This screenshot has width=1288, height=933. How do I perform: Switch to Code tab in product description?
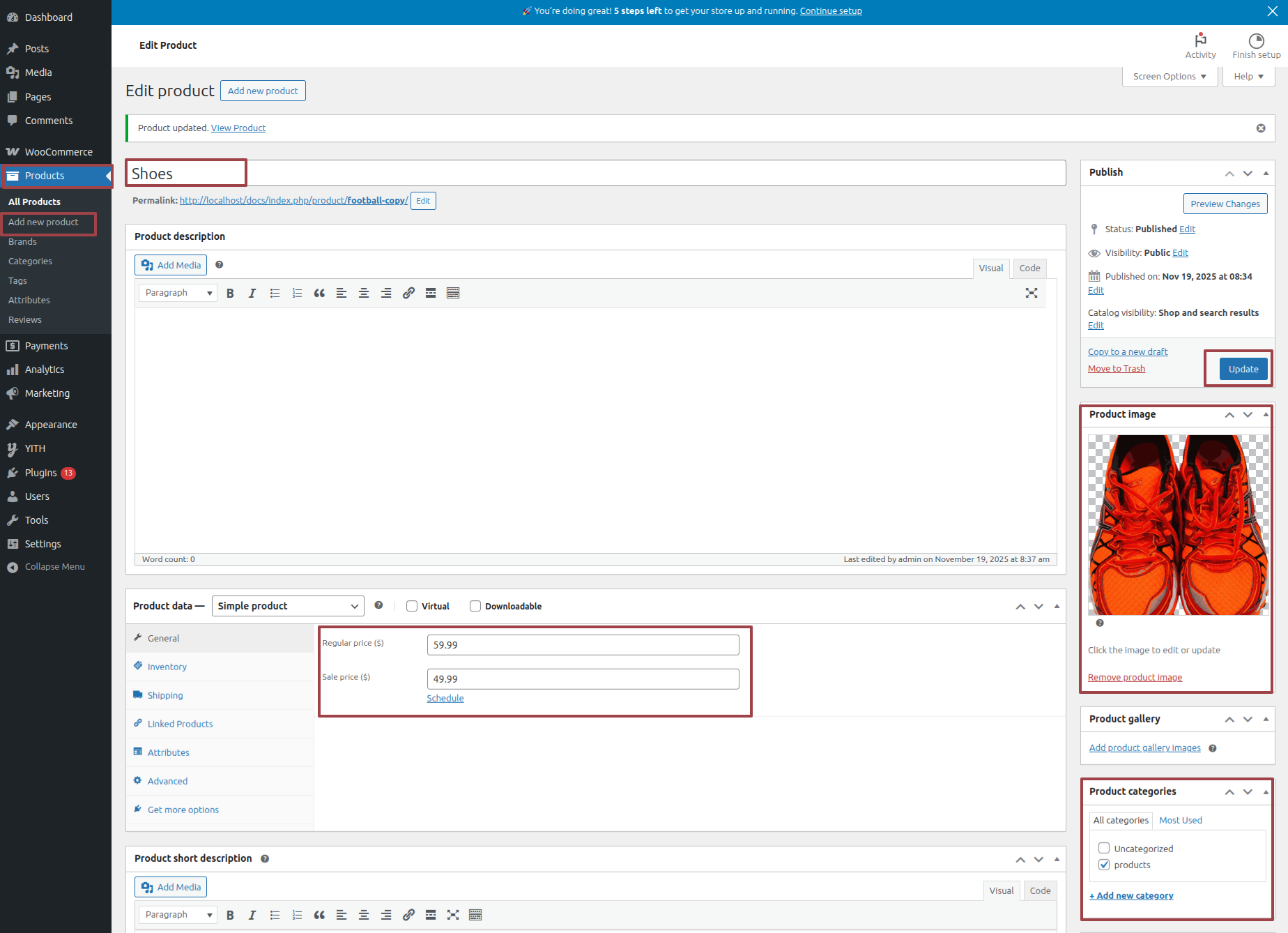(x=1029, y=268)
